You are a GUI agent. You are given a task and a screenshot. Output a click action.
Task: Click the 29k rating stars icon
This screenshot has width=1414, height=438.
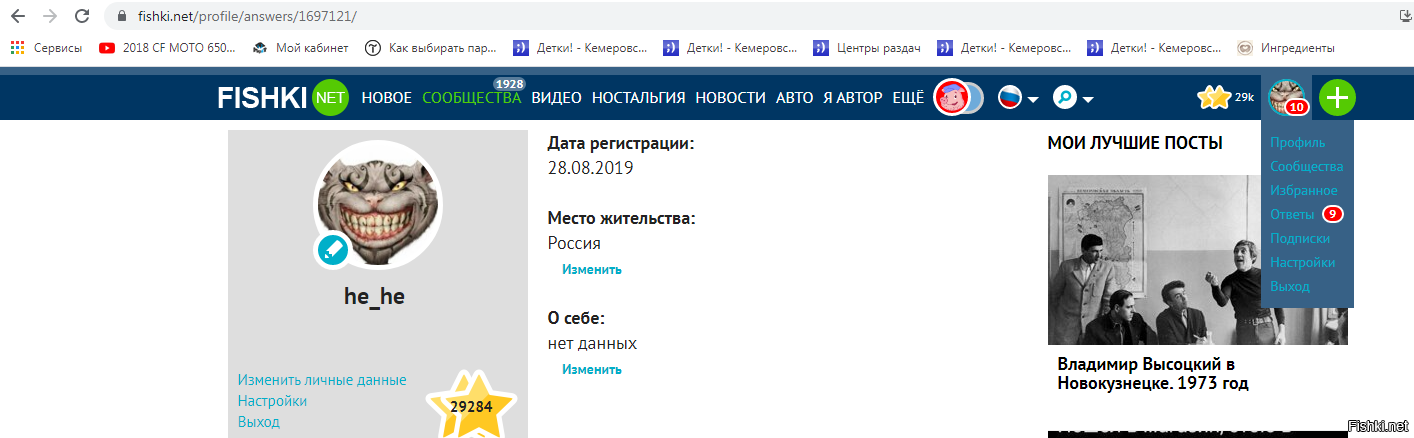[x=1214, y=97]
